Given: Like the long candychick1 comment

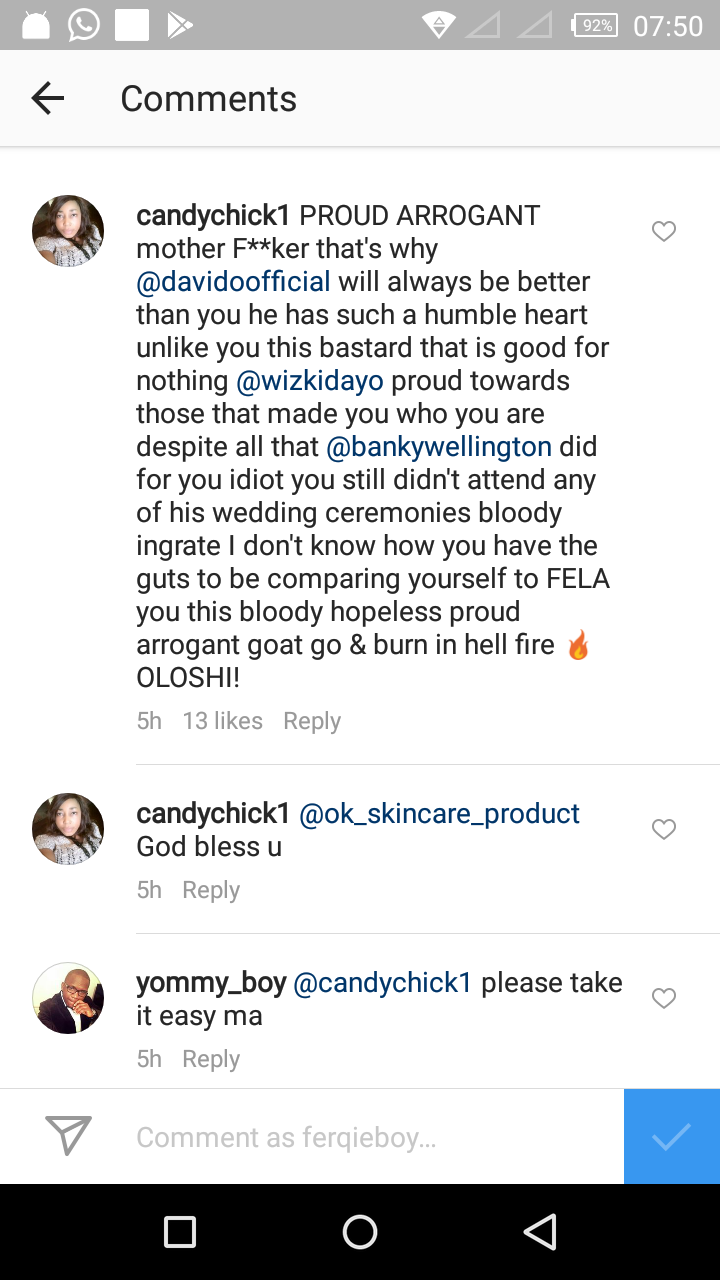Looking at the screenshot, I should pyautogui.click(x=664, y=232).
